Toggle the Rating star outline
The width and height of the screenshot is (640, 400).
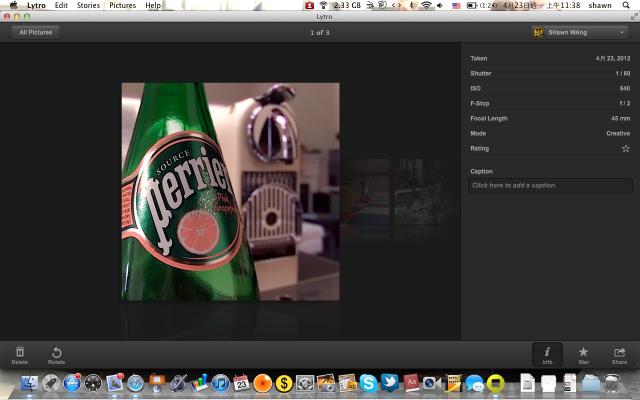point(625,149)
